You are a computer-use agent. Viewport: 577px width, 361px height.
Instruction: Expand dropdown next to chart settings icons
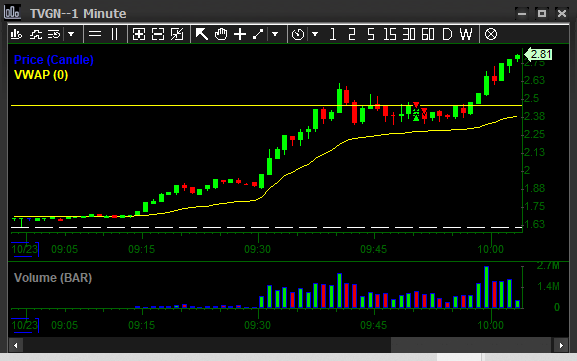[x=71, y=35]
